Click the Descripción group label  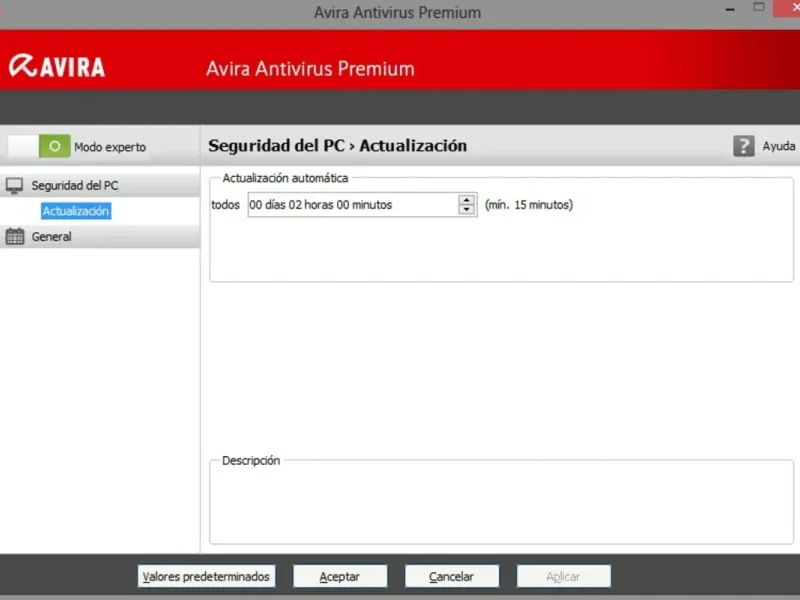pyautogui.click(x=251, y=460)
